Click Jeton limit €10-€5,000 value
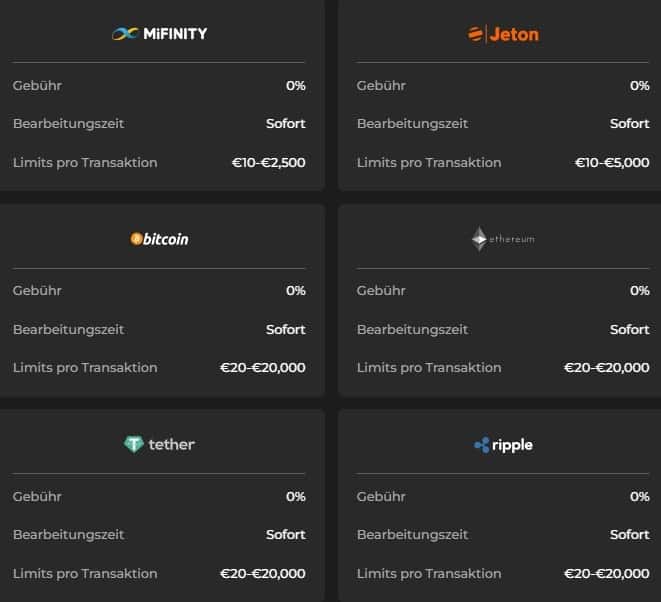Viewport: 661px width, 602px height. click(x=612, y=162)
